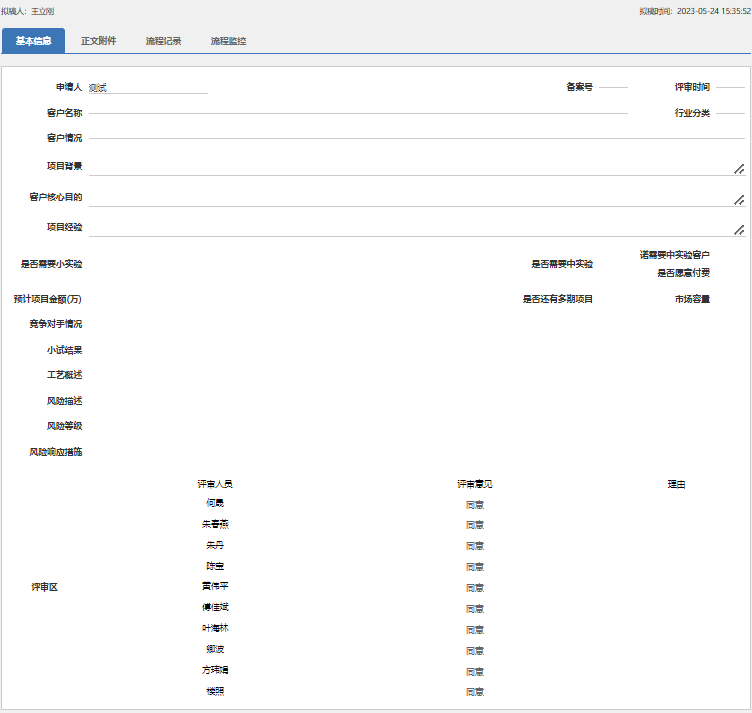Screen dimensions: 752x713
Task: Click the 小试结果 label
Action: 64,350
